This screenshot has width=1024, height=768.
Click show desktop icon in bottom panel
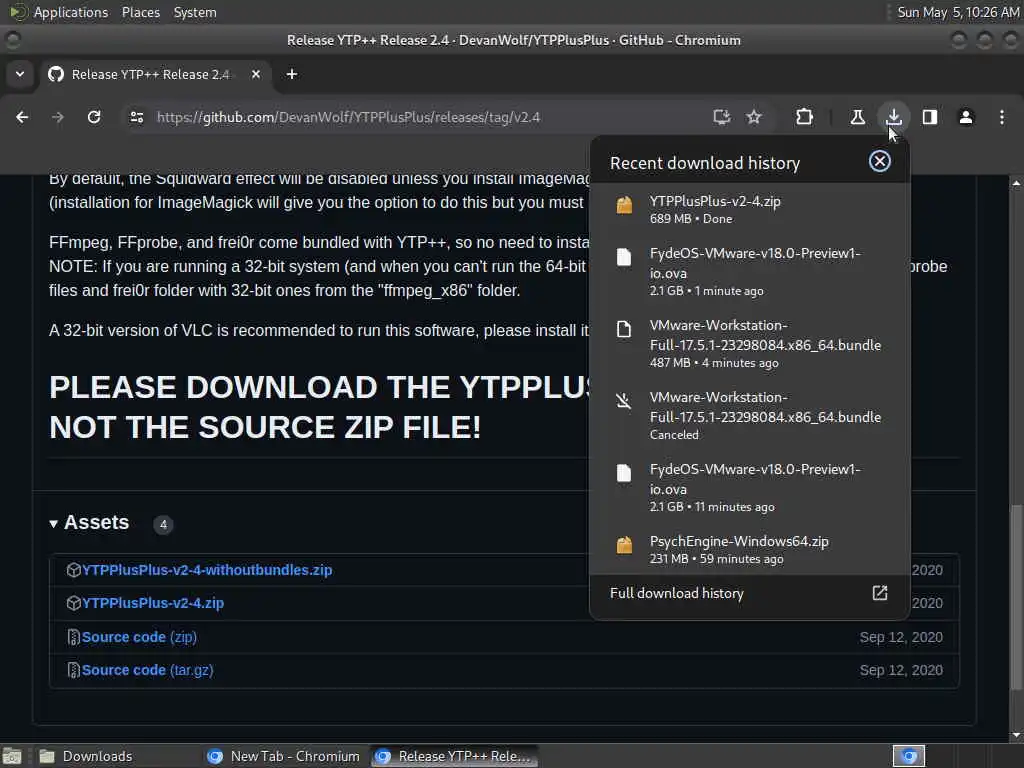pyautogui.click(x=12, y=756)
